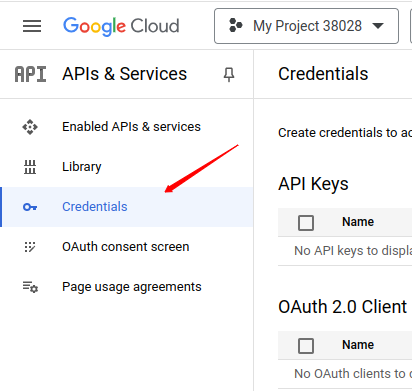Click the Credentials key icon
The height and width of the screenshot is (391, 412).
point(30,207)
